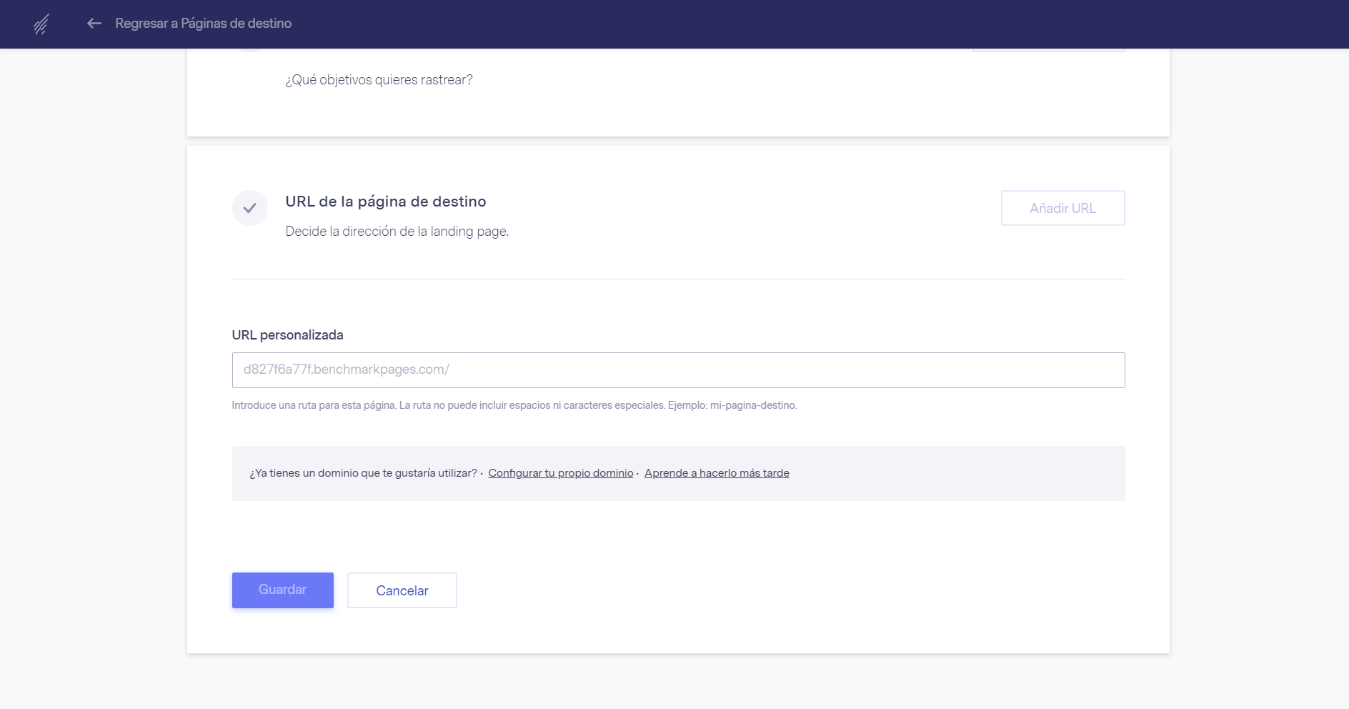Image resolution: width=1349 pixels, height=709 pixels.
Task: Open 'Configurar tu propio dominio' link
Action: point(560,473)
